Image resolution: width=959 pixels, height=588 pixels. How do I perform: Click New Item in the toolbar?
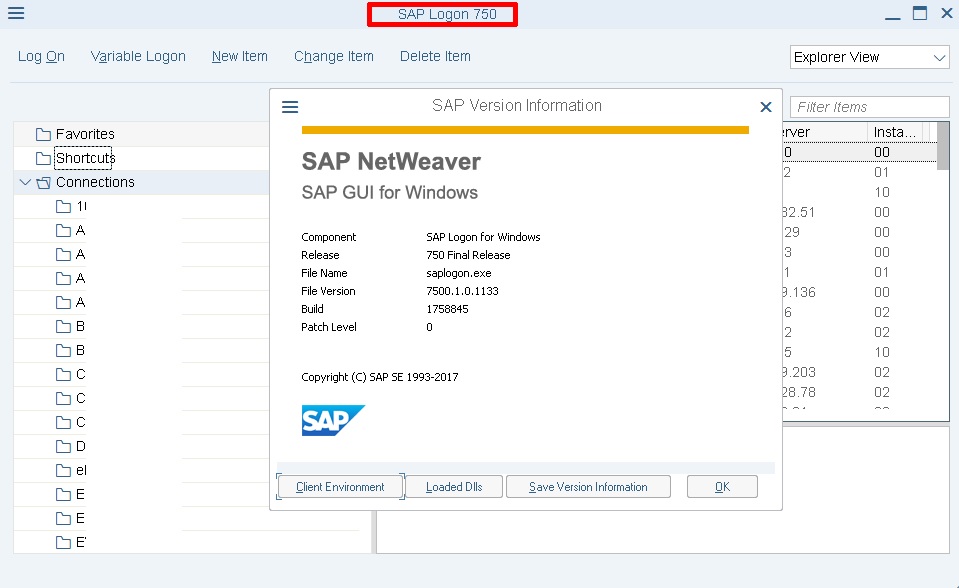point(240,56)
